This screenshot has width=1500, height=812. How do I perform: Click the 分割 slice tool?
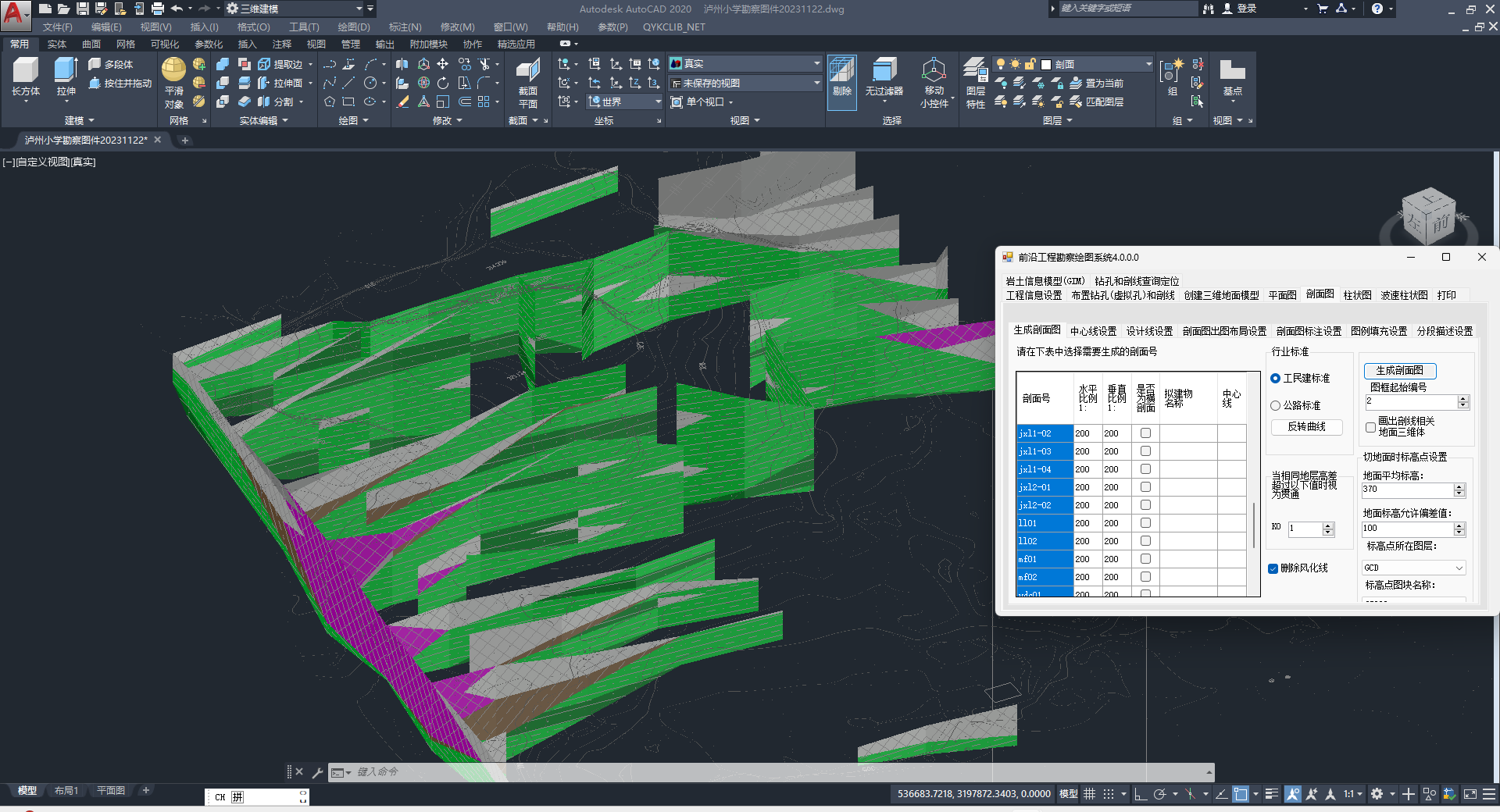pos(275,101)
